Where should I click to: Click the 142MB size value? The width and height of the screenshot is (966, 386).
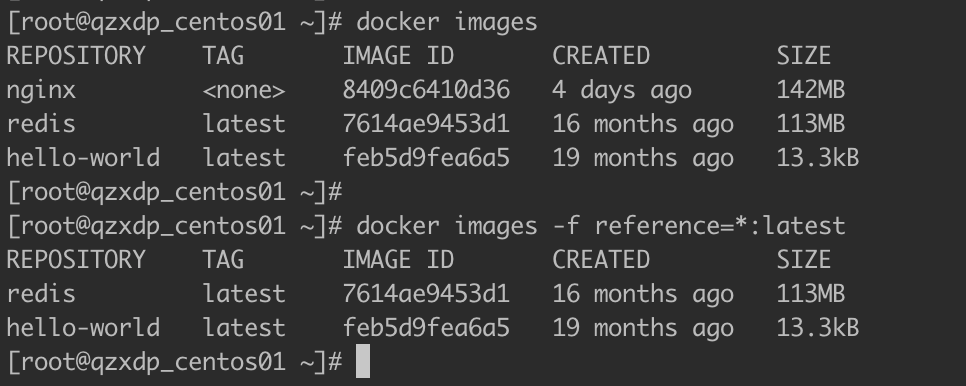pyautogui.click(x=810, y=90)
